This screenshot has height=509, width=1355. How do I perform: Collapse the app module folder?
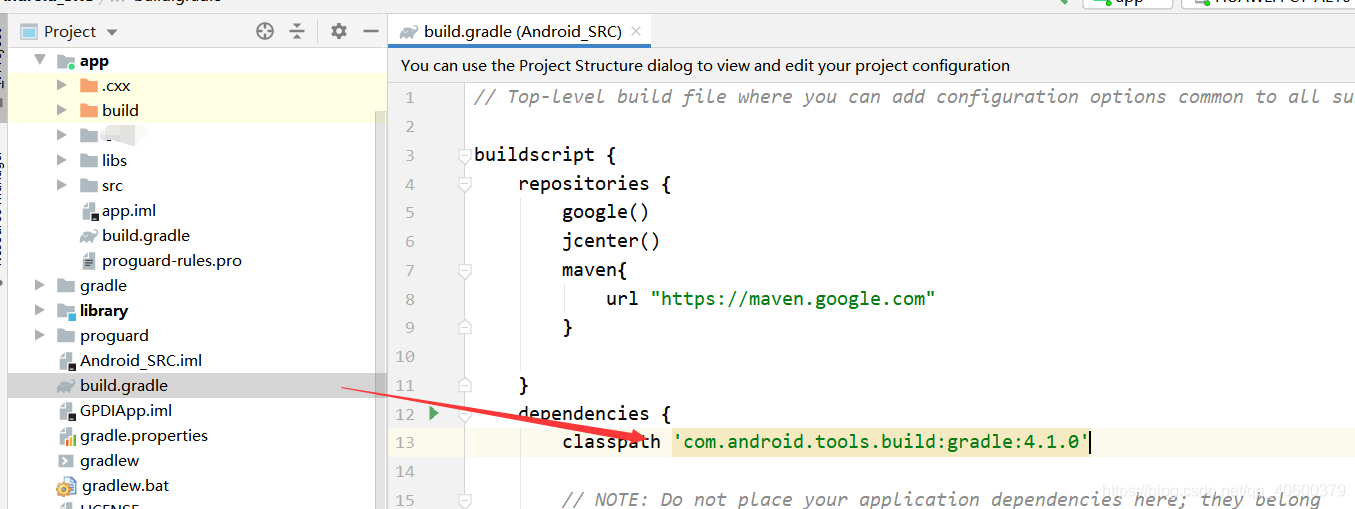pos(40,60)
